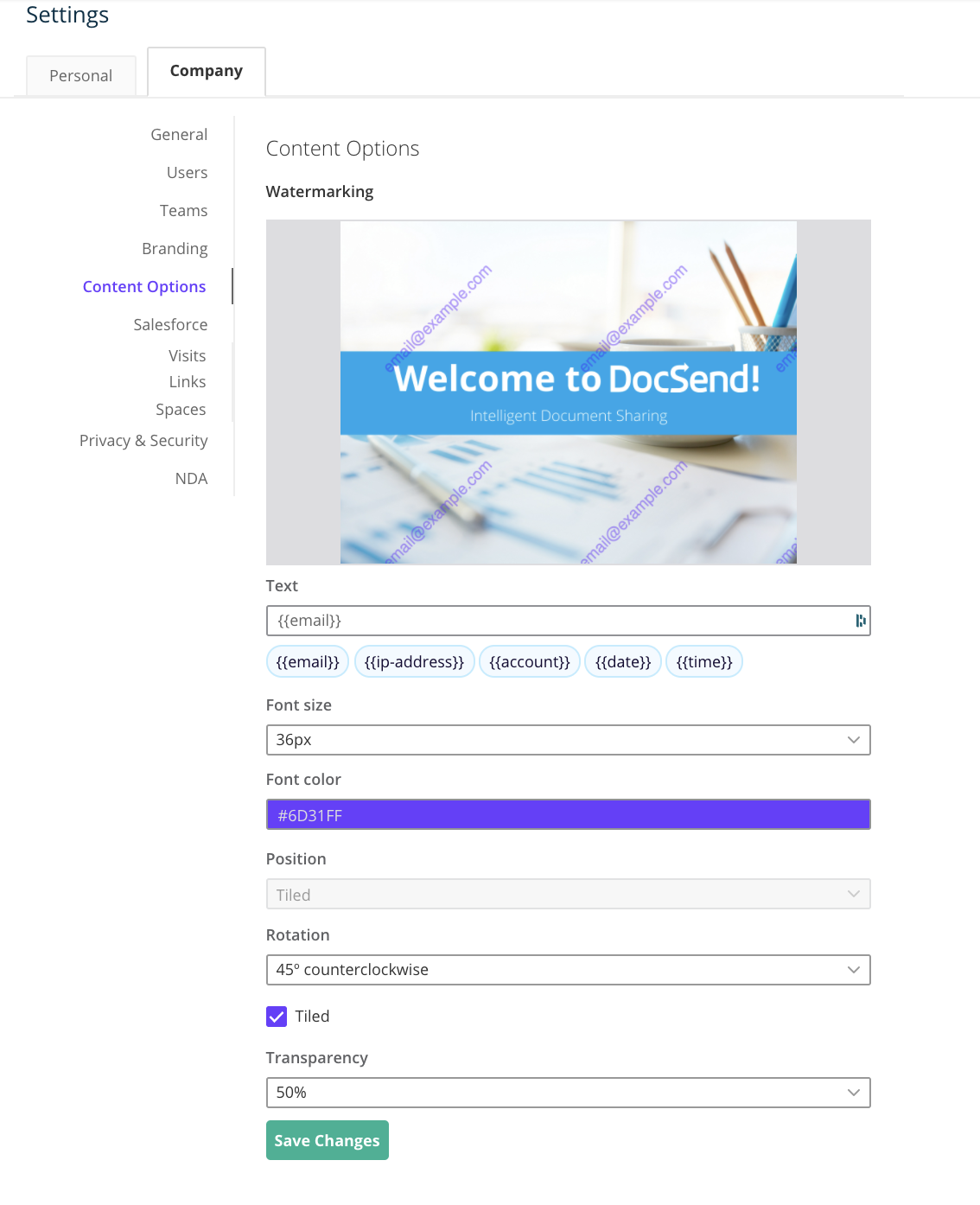Click the icon inside the Text field

tap(860, 621)
